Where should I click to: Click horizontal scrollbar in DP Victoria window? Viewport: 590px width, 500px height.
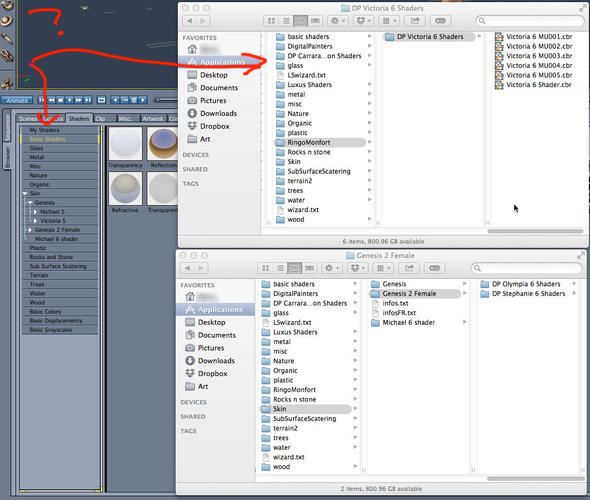[535, 231]
